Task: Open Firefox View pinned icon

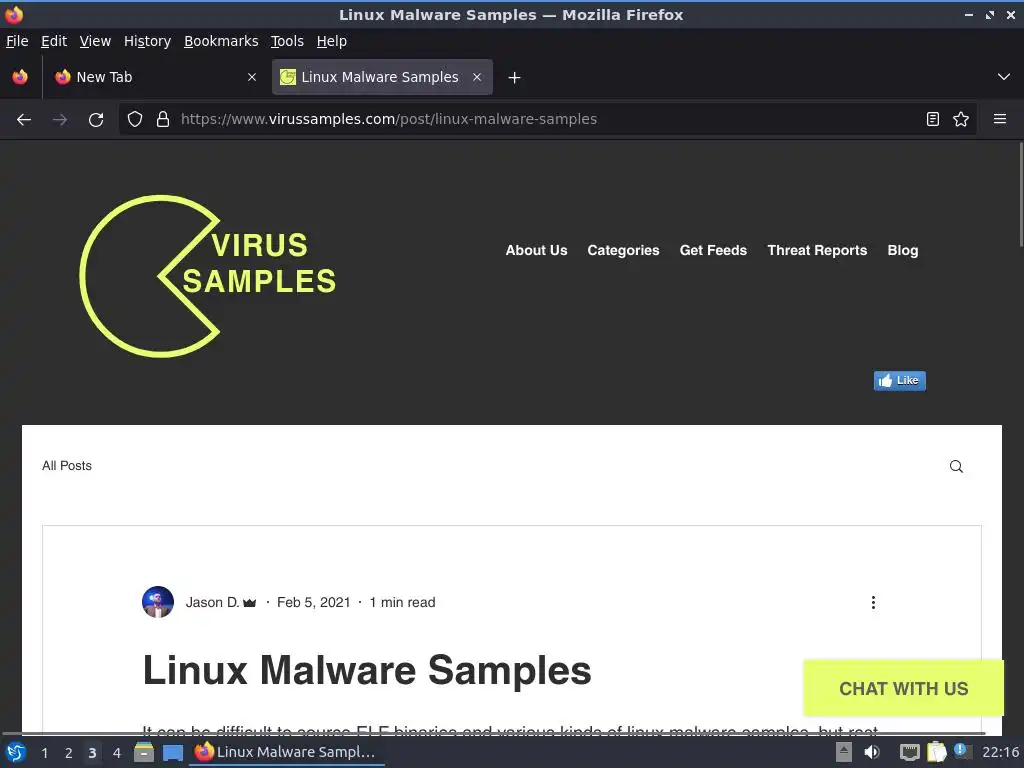Action: 20,77
